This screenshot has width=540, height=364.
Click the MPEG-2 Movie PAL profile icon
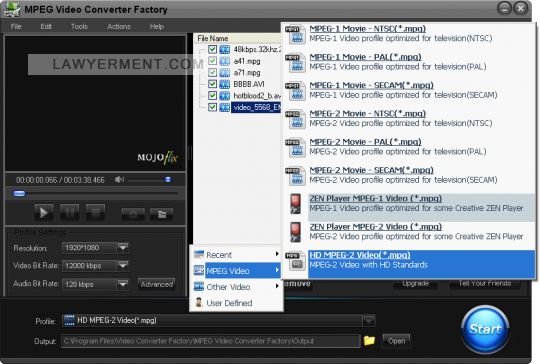(x=295, y=147)
